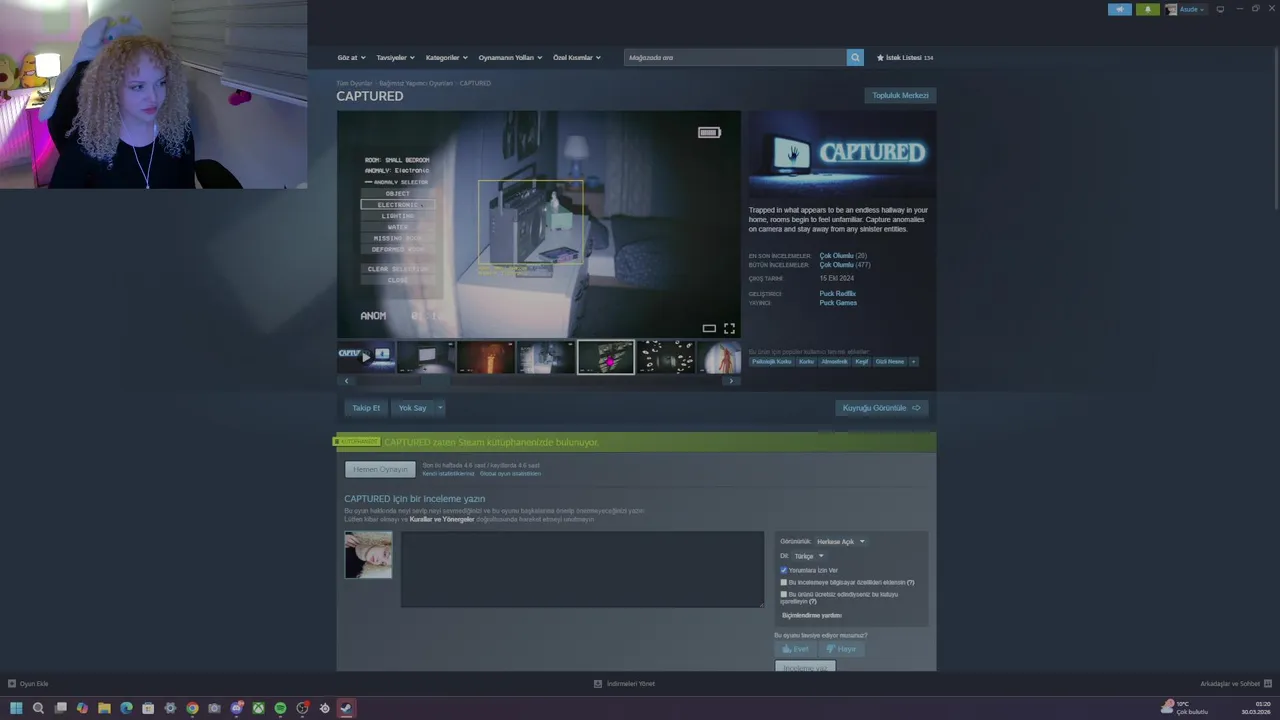Viewport: 1280px width, 720px height.
Task: Select the trailer video thumbnail
Action: (x=366, y=356)
